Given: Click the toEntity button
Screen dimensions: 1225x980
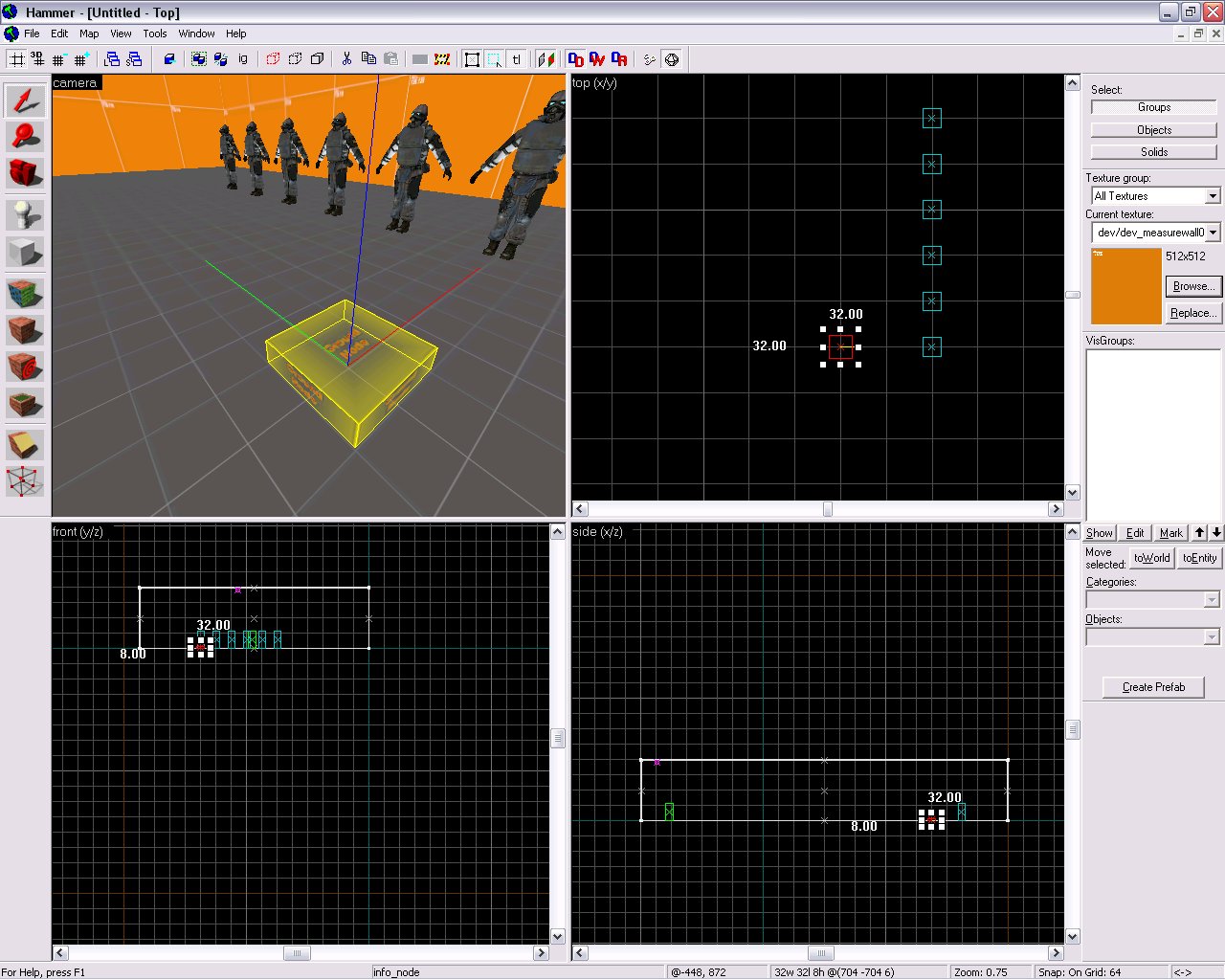Looking at the screenshot, I should click(x=1199, y=558).
